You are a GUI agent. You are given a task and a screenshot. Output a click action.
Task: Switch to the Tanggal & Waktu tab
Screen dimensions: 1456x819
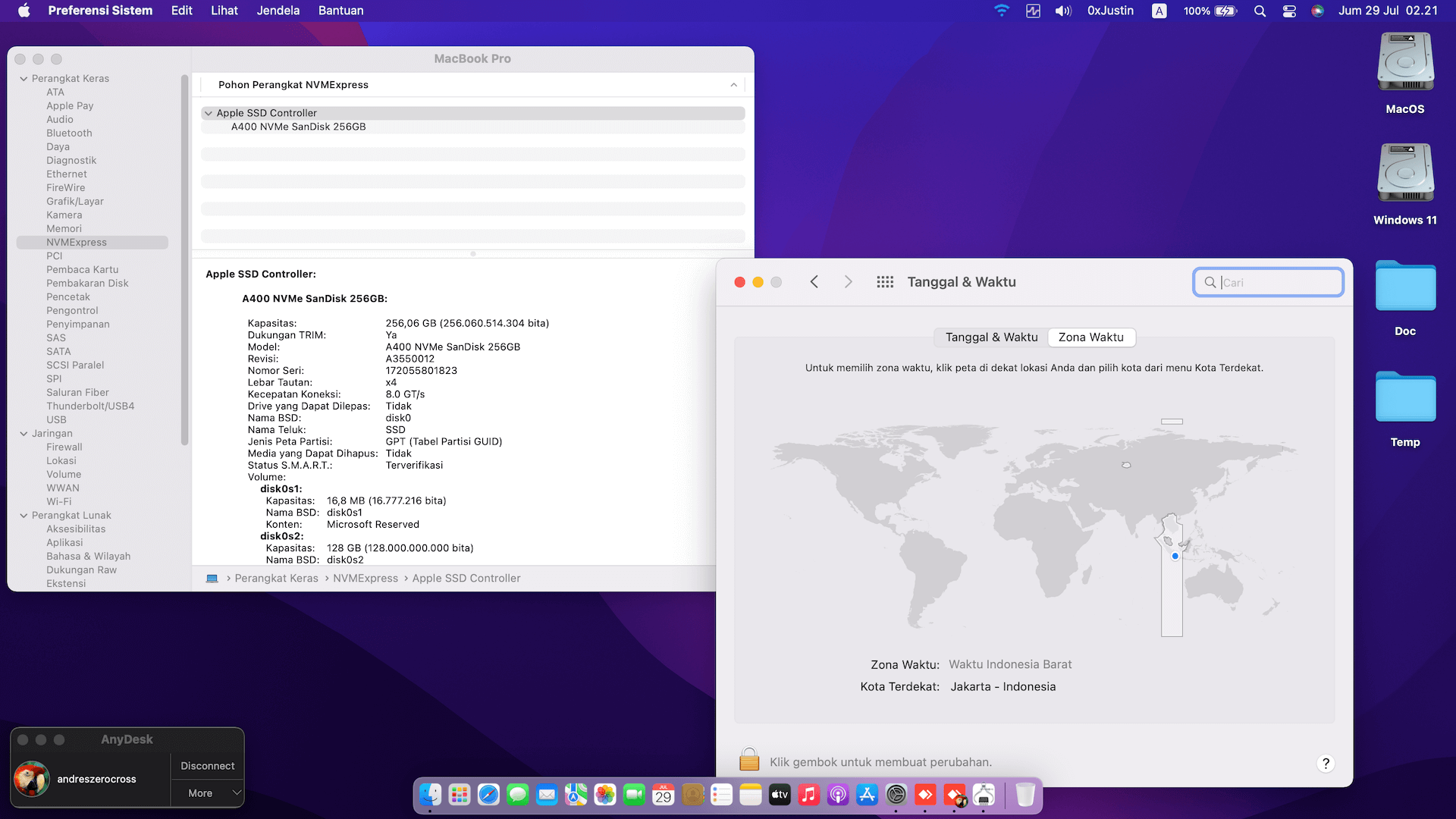(x=991, y=337)
